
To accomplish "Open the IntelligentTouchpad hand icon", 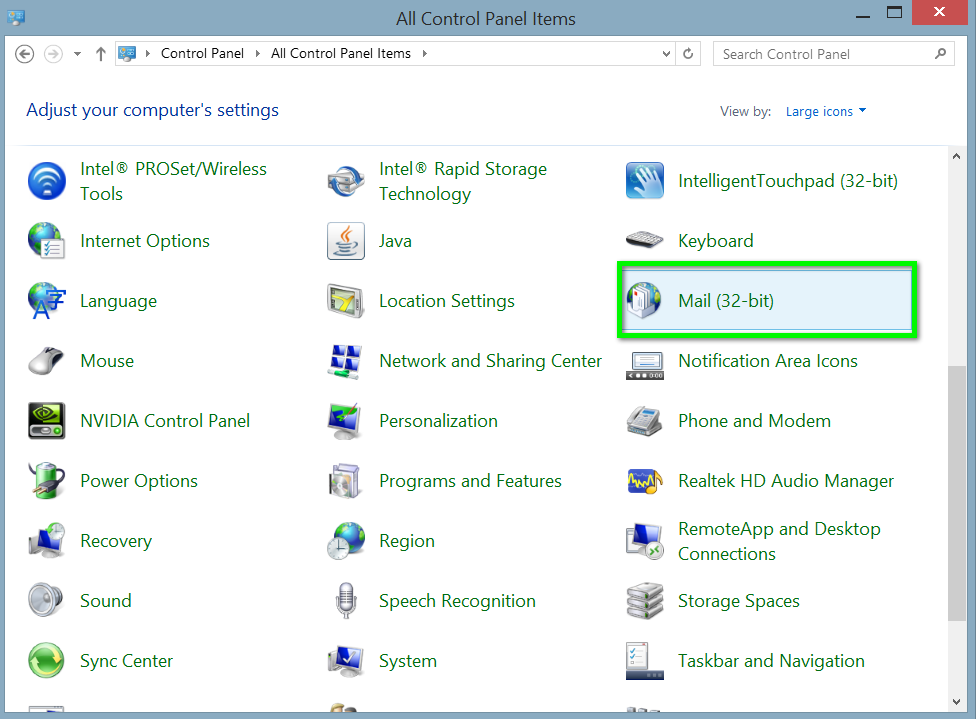I will [x=645, y=181].
